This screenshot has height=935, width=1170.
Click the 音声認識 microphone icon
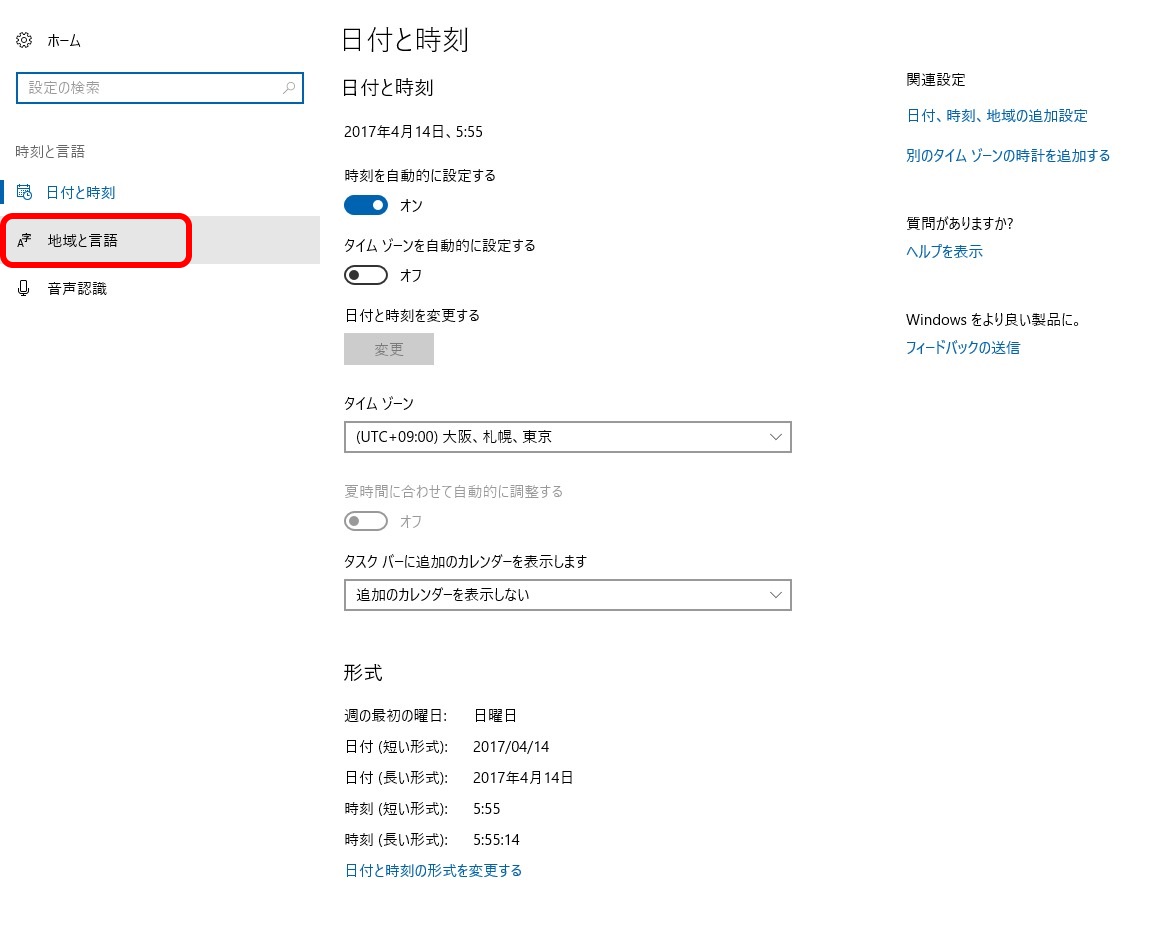tap(25, 288)
